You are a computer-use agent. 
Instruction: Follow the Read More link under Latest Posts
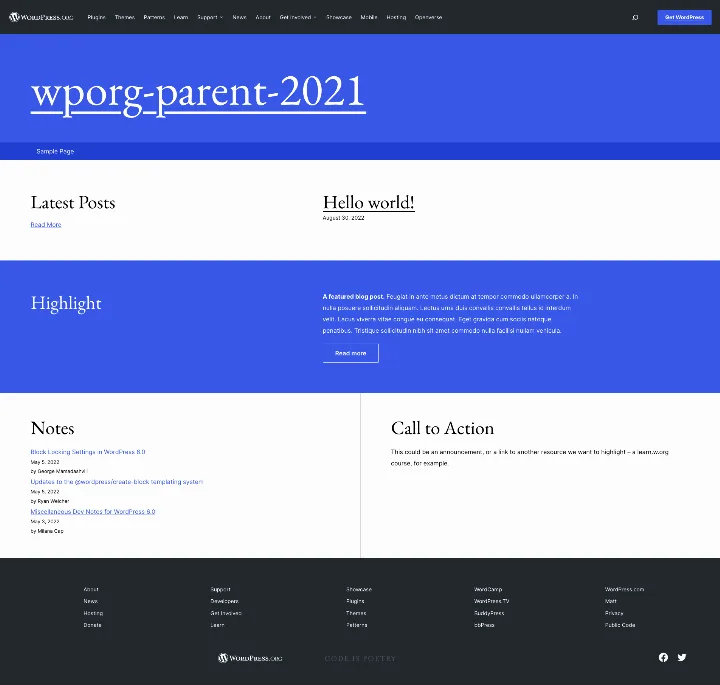coord(46,225)
